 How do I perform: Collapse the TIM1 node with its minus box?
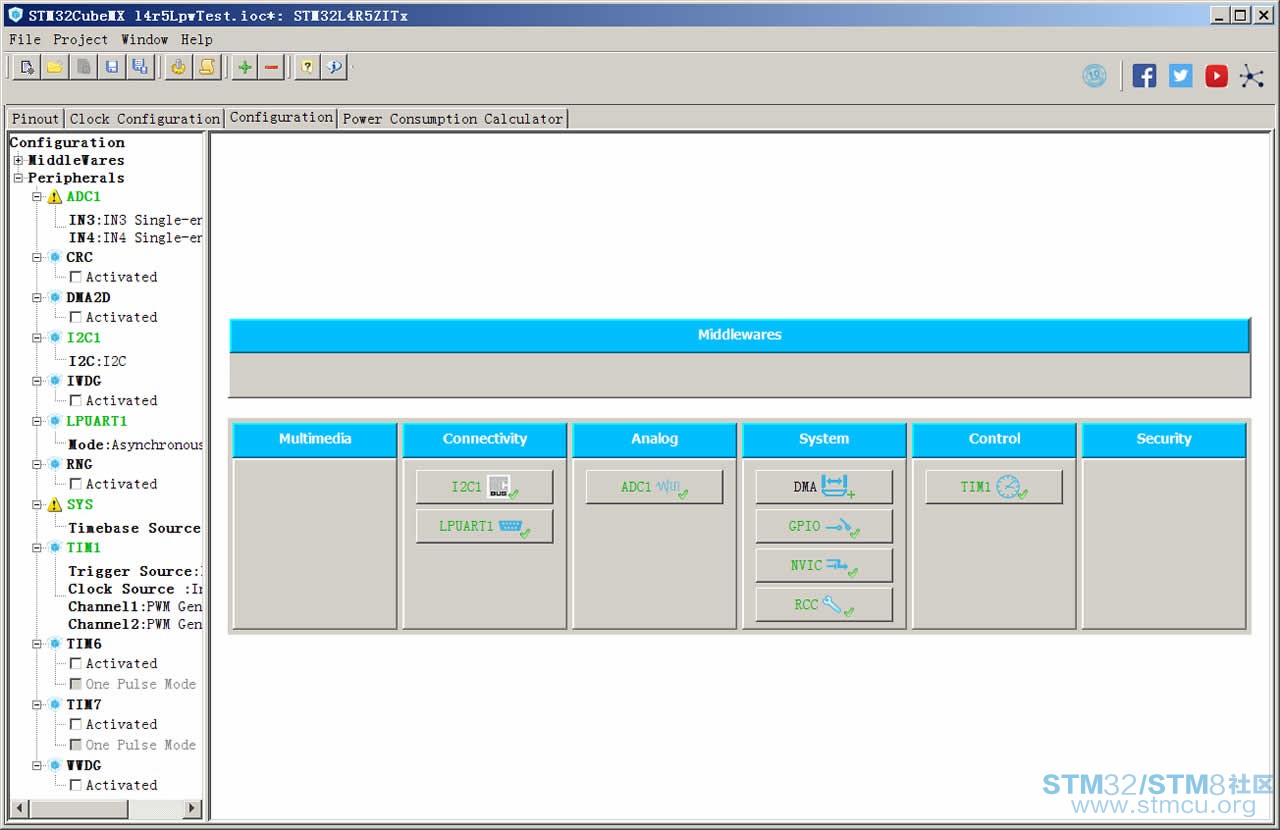coord(38,548)
